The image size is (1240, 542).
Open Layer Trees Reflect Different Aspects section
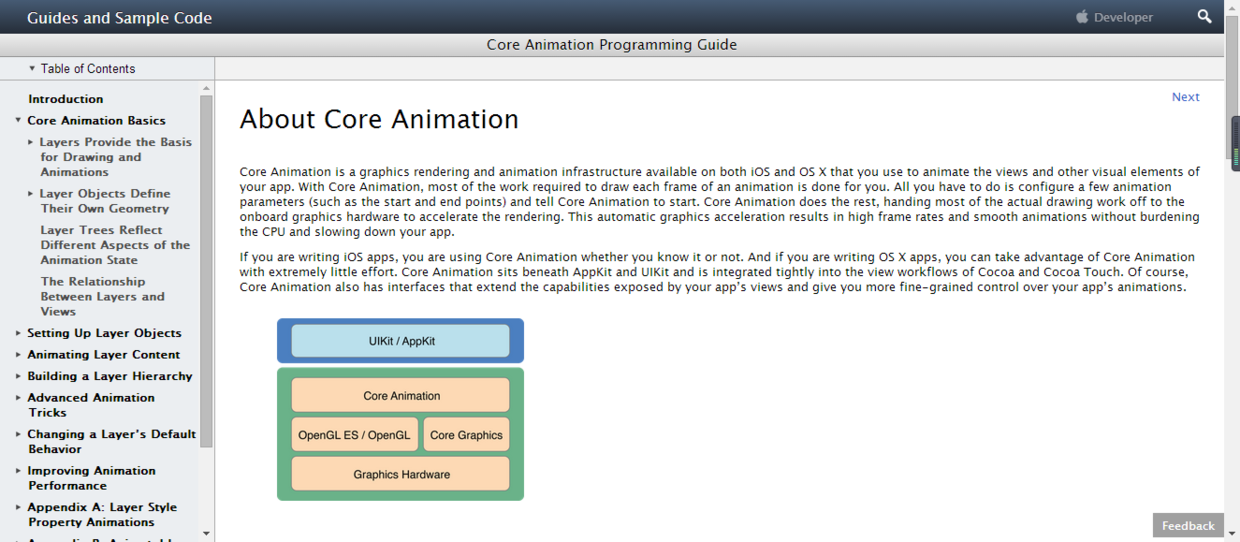coord(114,245)
